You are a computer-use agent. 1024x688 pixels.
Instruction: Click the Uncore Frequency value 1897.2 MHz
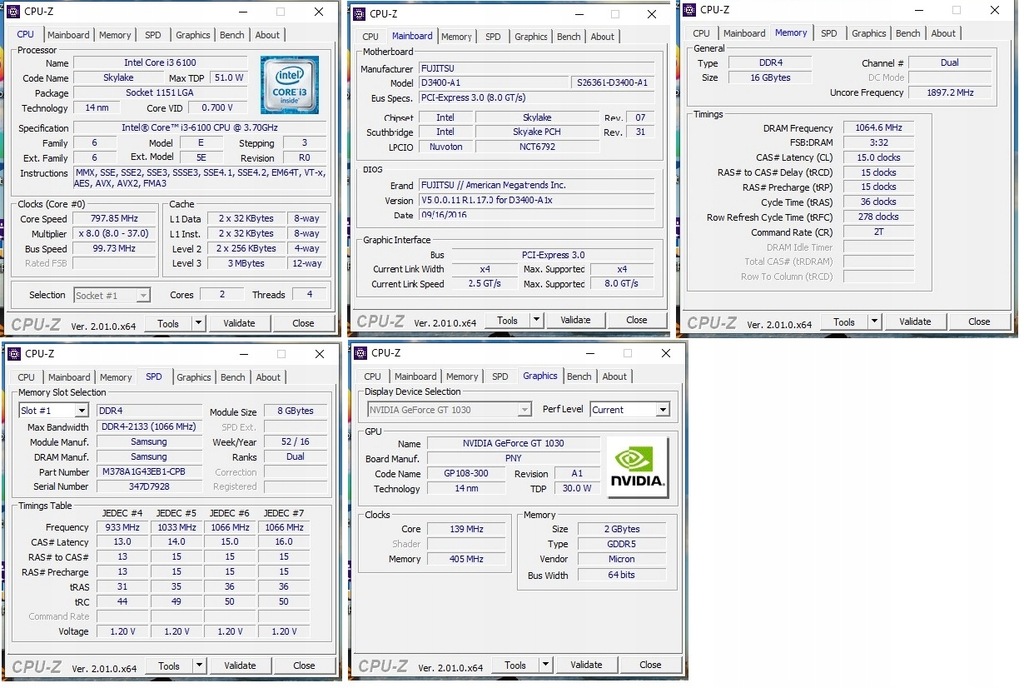[x=950, y=93]
